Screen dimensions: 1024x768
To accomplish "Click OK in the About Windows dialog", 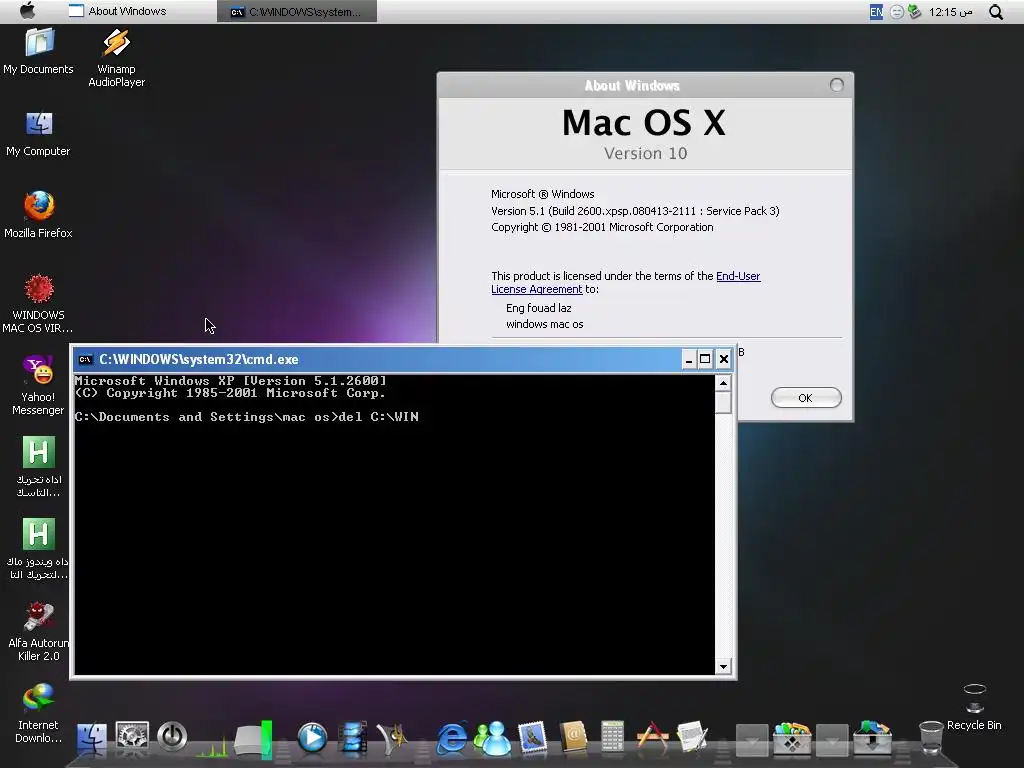I will (x=806, y=398).
